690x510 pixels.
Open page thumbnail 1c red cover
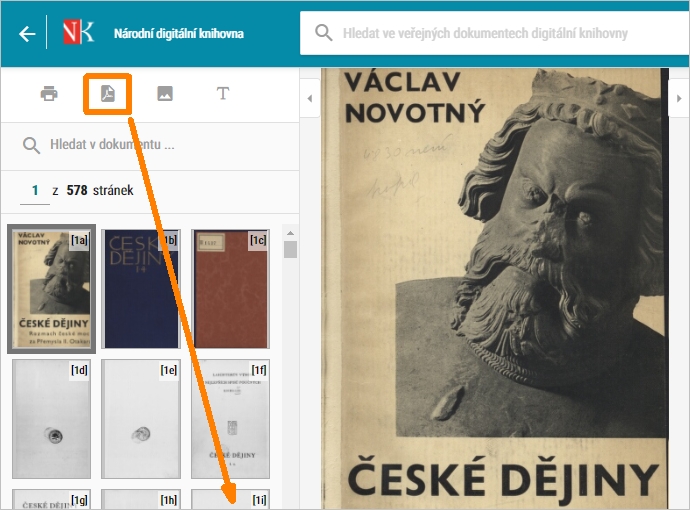(x=231, y=289)
